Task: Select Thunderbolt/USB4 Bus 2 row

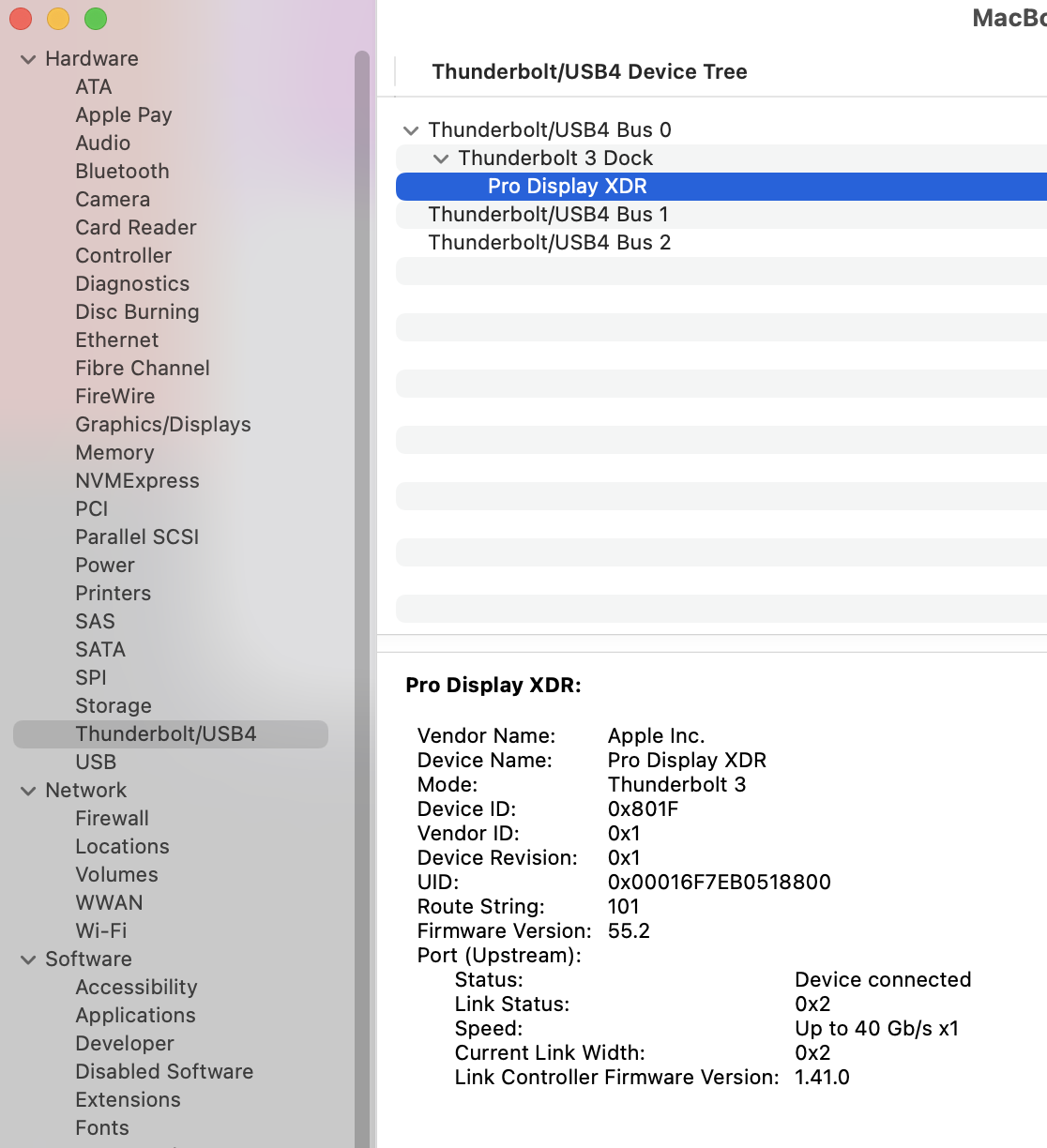Action: (721, 243)
